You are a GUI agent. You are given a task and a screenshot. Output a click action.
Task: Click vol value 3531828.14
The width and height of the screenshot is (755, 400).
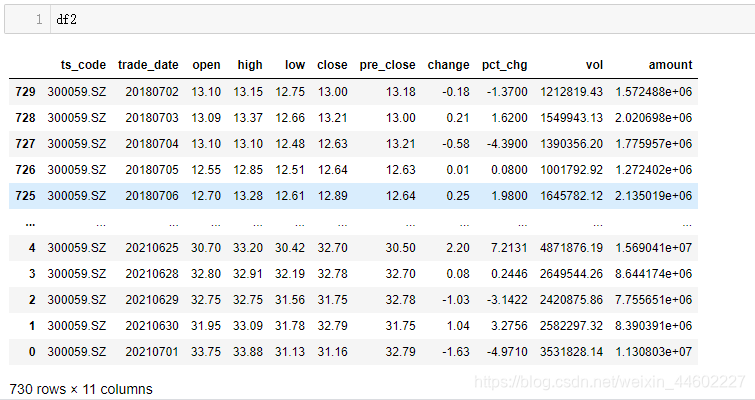coord(571,351)
